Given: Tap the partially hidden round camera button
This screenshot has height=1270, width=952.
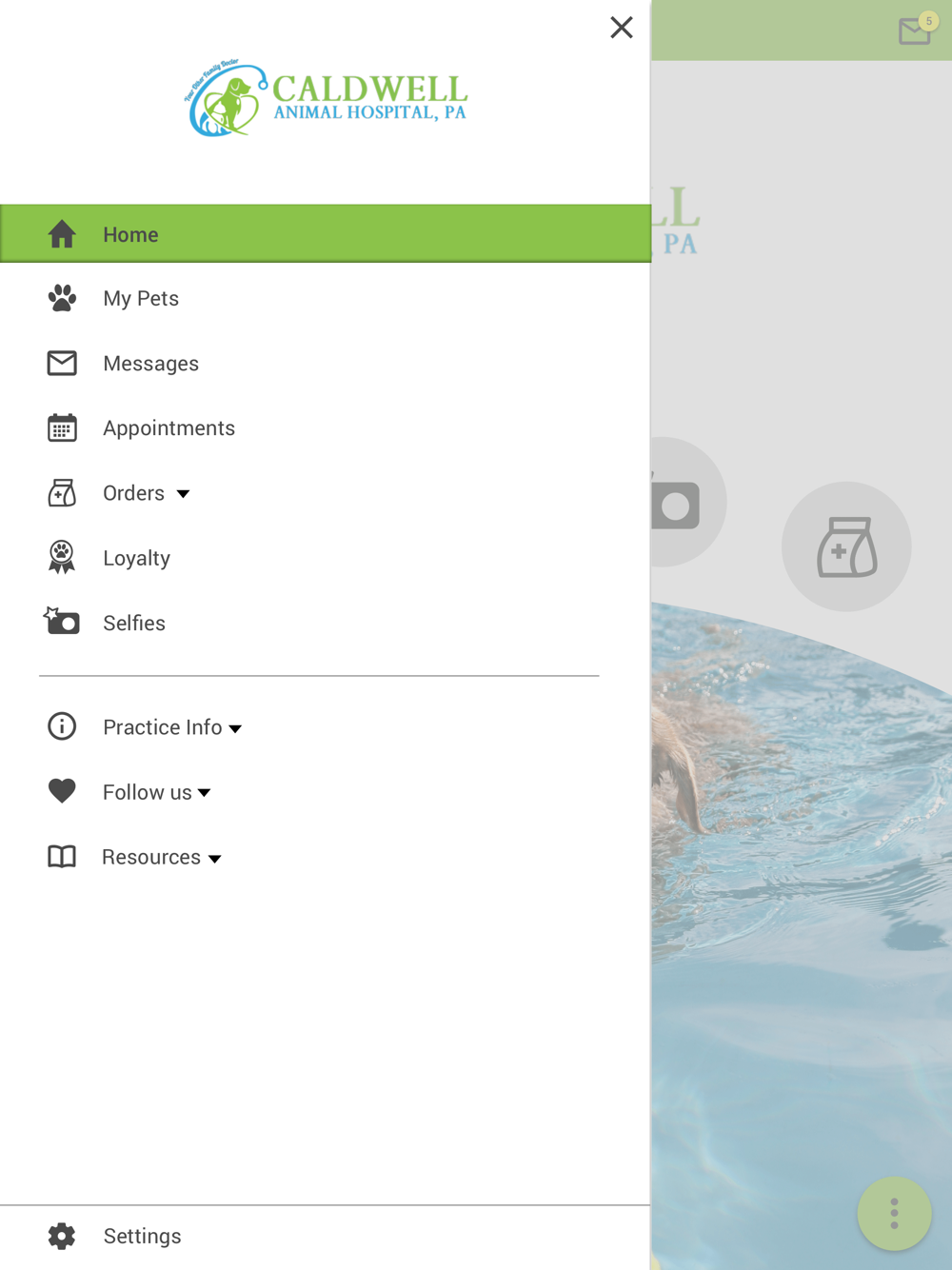Looking at the screenshot, I should tap(687, 503).
